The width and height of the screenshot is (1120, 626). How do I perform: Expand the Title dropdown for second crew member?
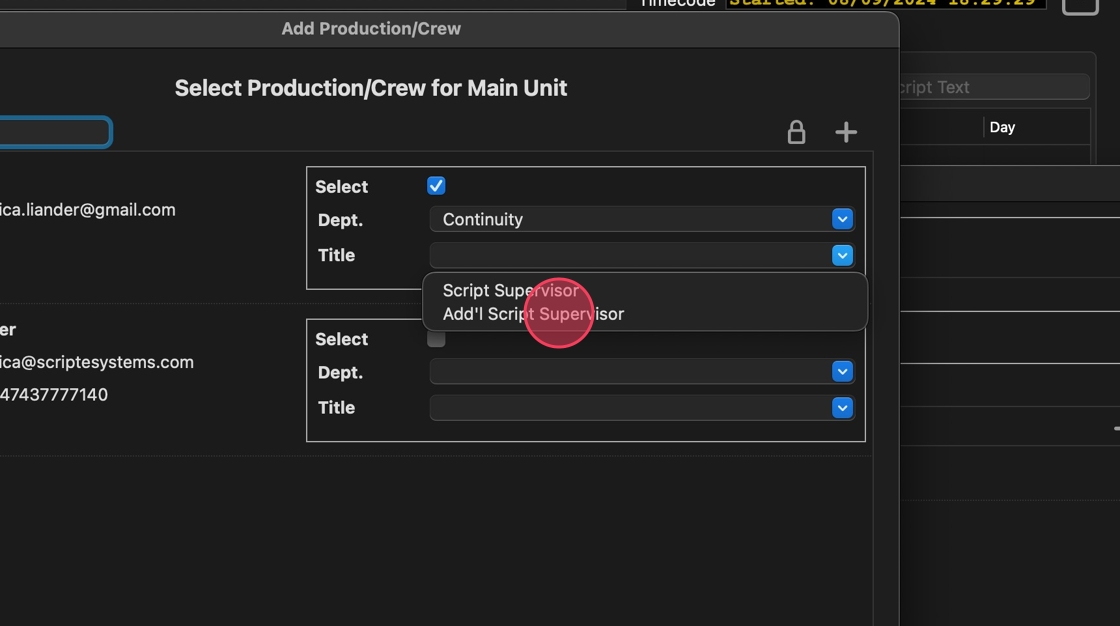coord(842,408)
